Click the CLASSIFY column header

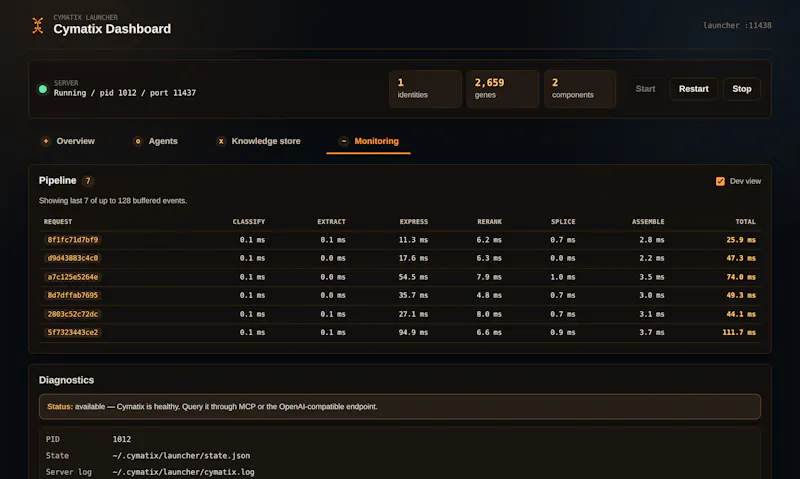[x=248, y=221]
